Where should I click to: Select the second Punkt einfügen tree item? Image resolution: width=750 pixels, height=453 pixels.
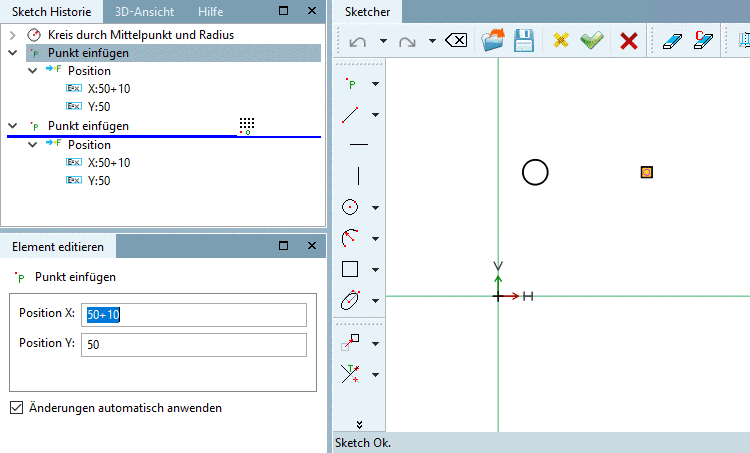(x=88, y=126)
